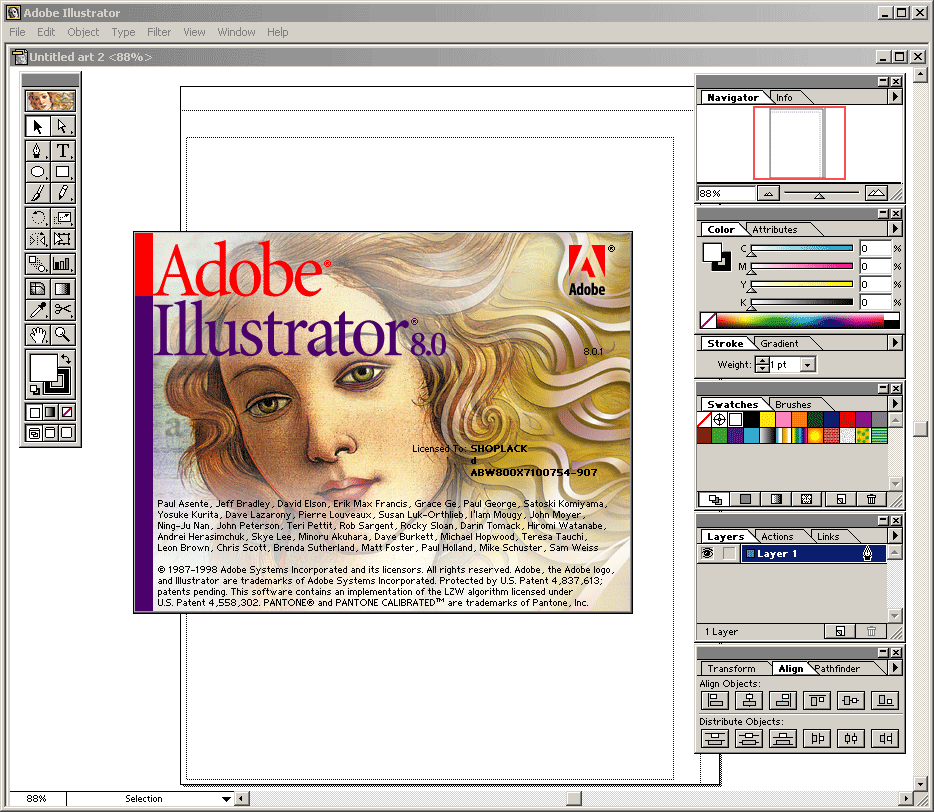Select the Blend tool

tap(38, 264)
